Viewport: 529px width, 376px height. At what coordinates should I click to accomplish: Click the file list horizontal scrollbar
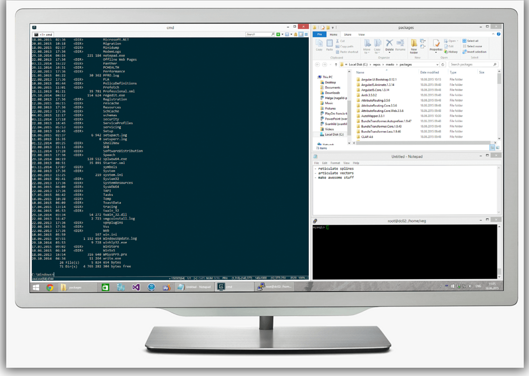tap(423, 143)
